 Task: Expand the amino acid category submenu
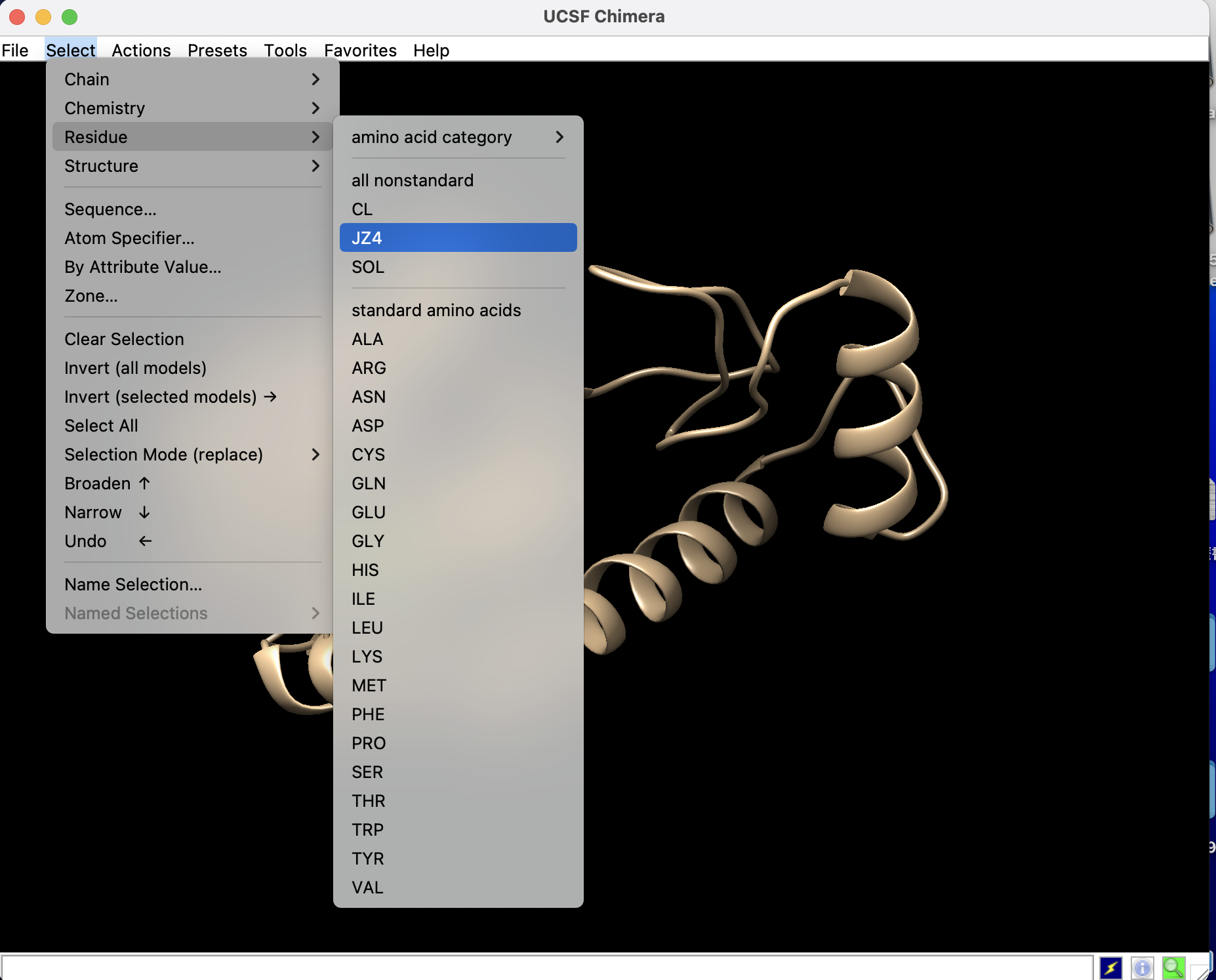[457, 137]
